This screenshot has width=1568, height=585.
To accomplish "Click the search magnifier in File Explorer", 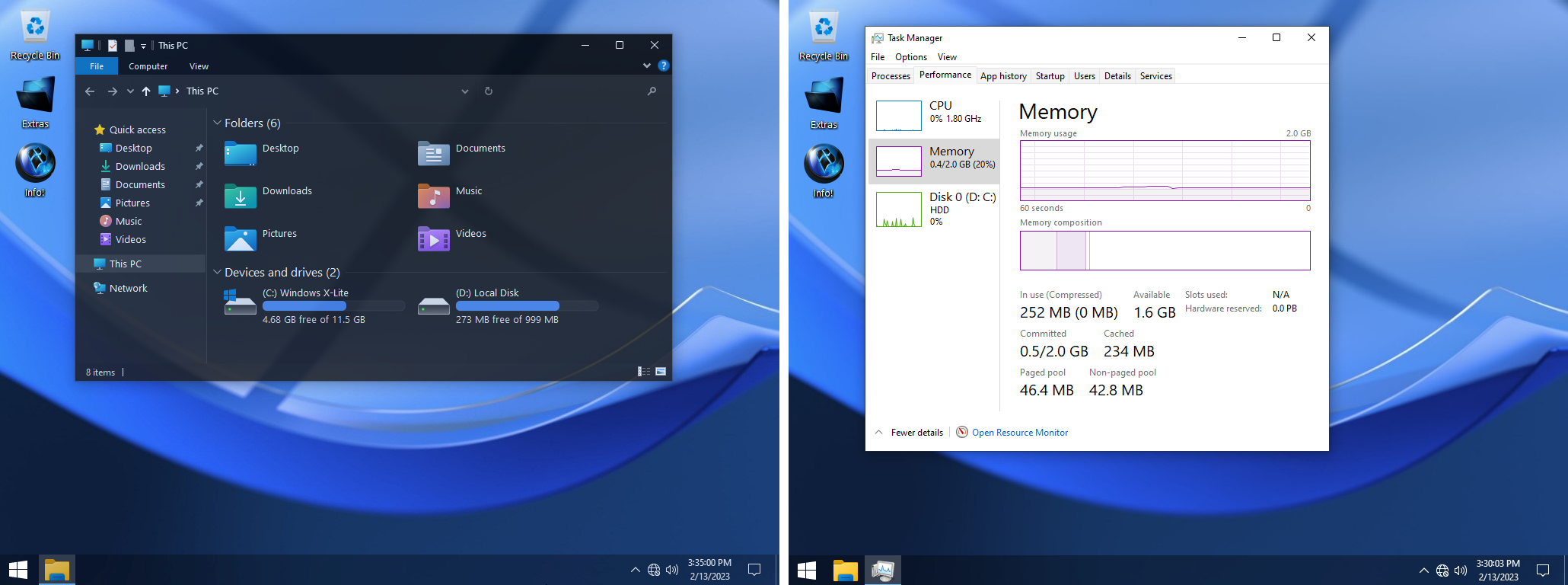I will (652, 91).
